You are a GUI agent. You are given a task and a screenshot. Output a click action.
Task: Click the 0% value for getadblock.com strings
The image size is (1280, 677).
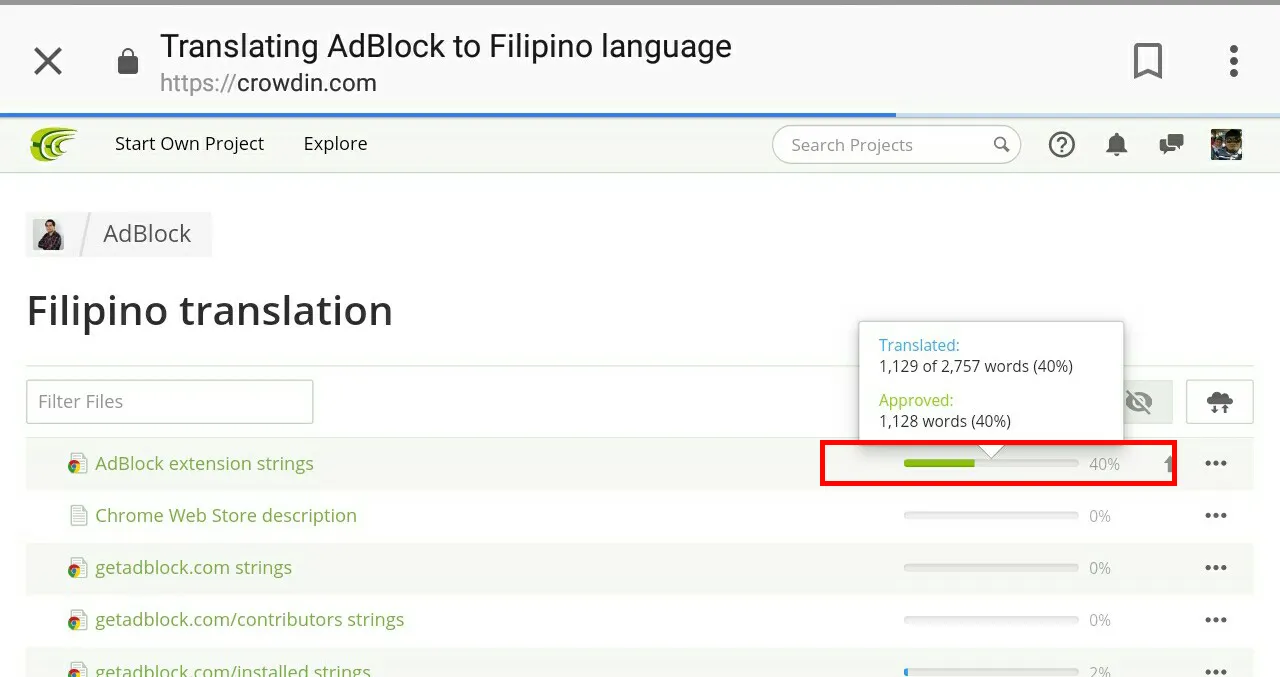(1100, 568)
